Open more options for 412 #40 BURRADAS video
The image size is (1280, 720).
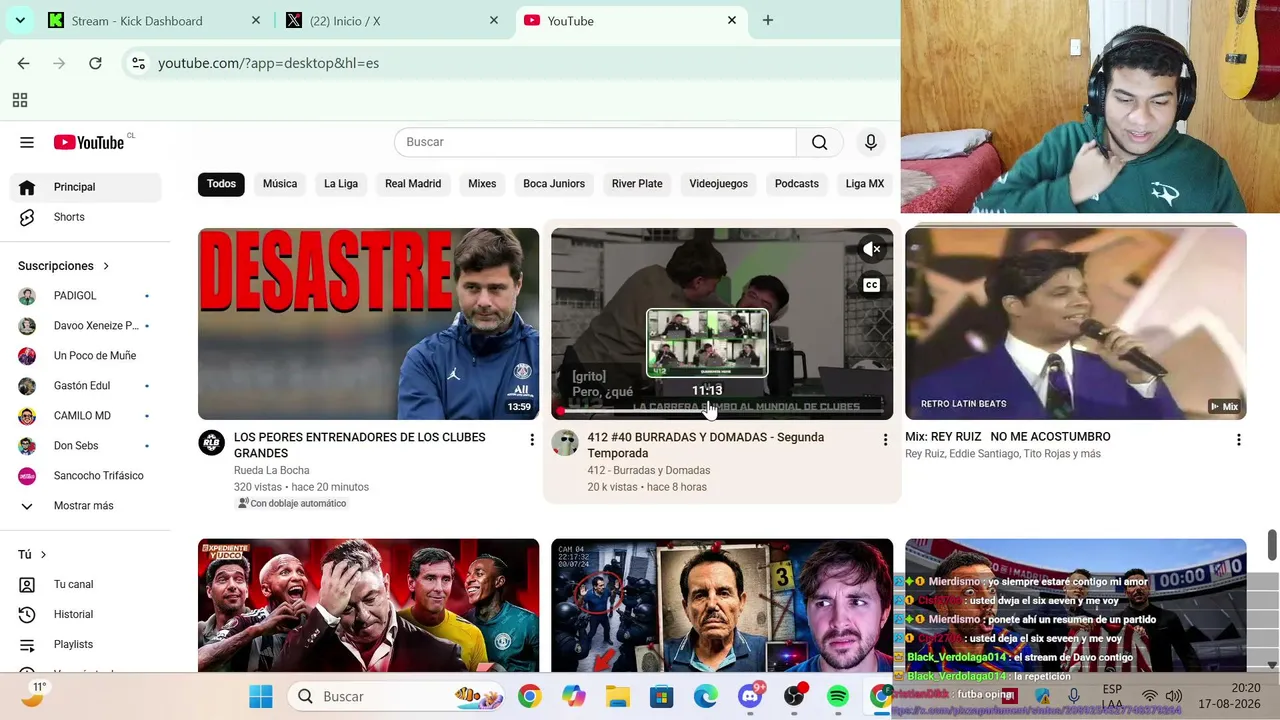coord(885,440)
